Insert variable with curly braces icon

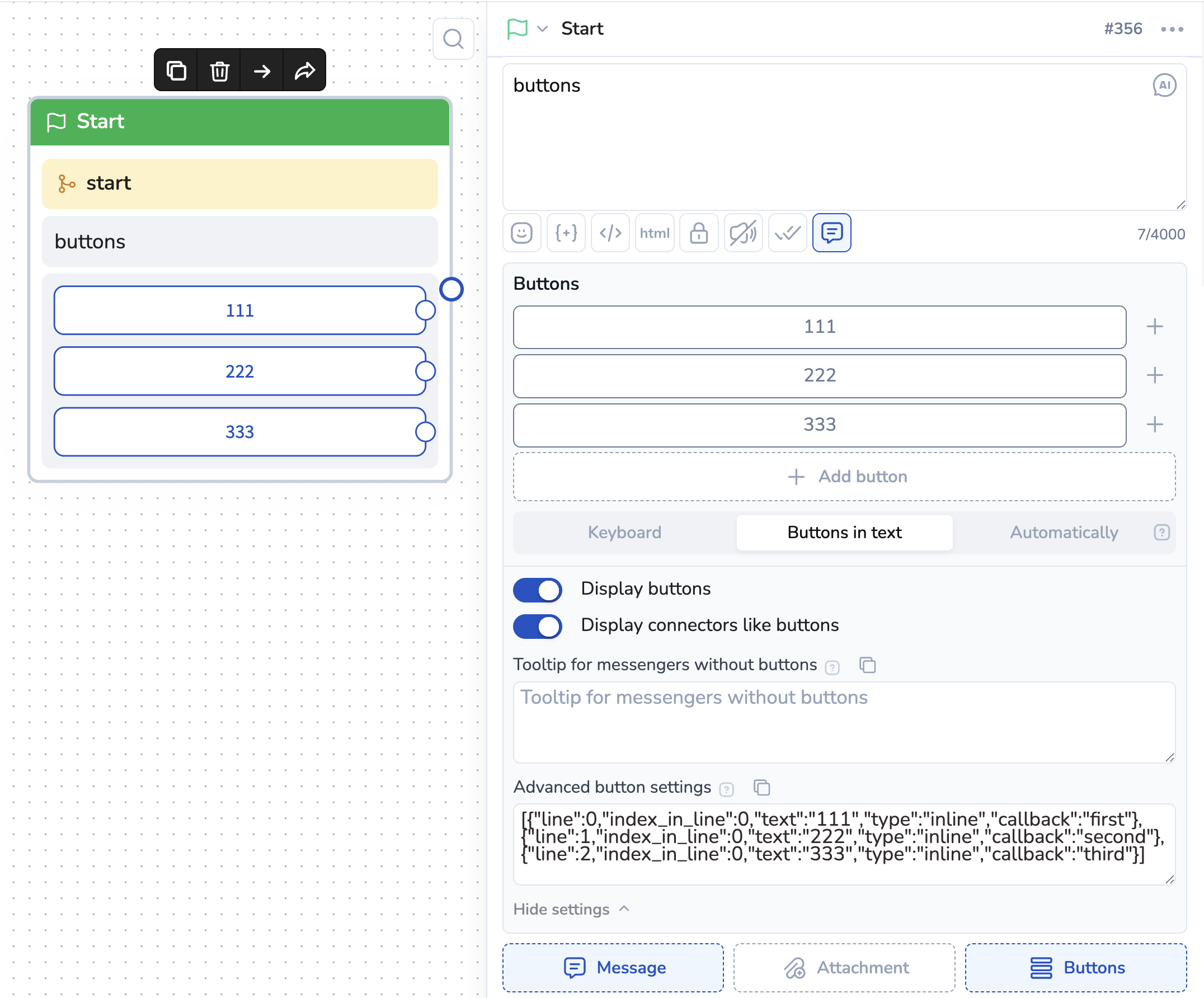tap(566, 233)
